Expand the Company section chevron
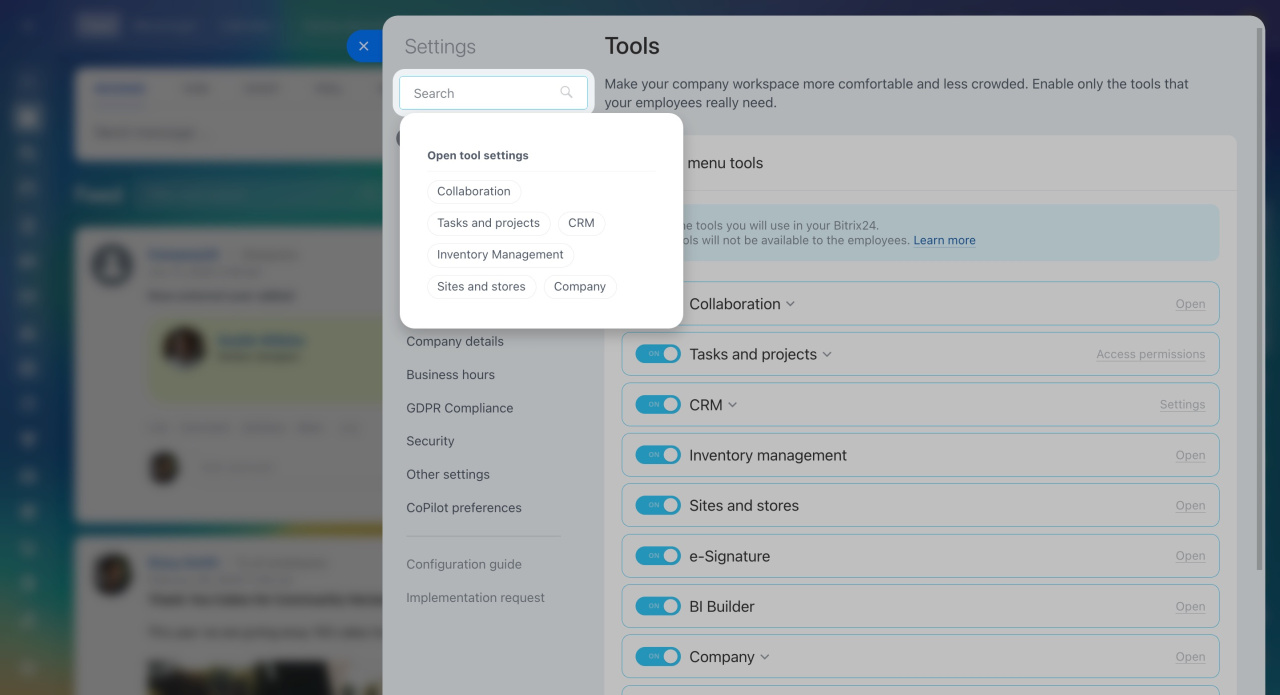This screenshot has height=695, width=1280. pyautogui.click(x=765, y=657)
